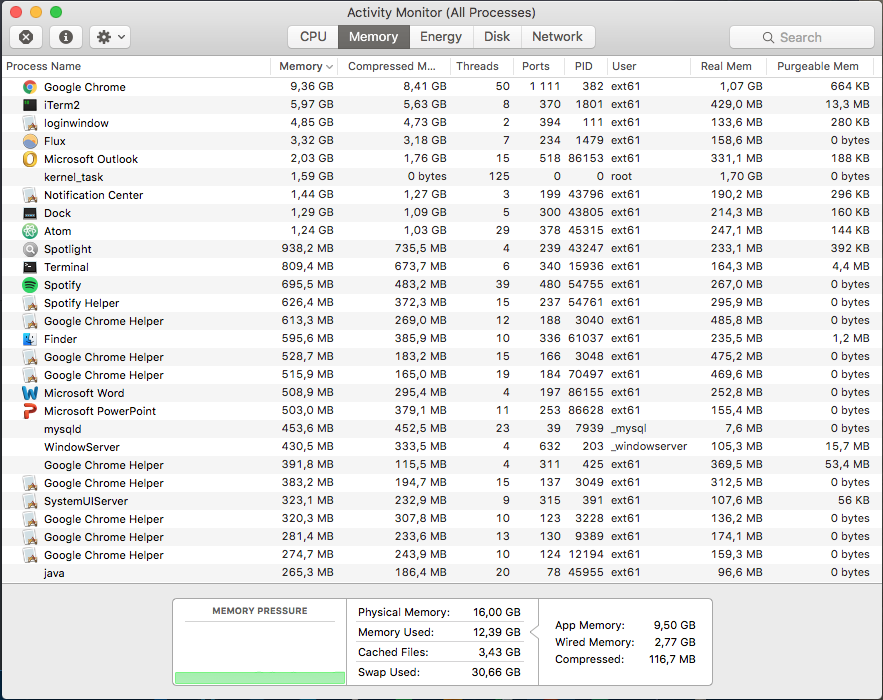Select the Atom editor icon
The width and height of the screenshot is (883, 700).
(30, 231)
